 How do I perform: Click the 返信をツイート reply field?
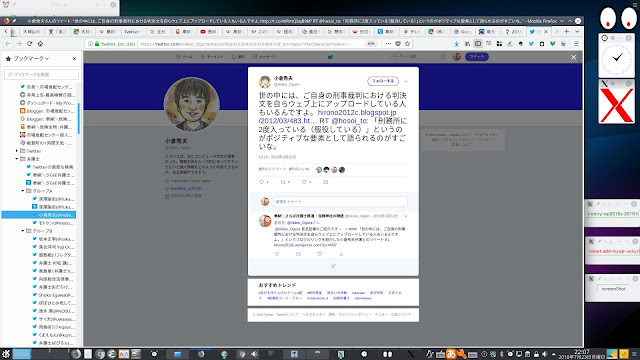click(x=340, y=202)
